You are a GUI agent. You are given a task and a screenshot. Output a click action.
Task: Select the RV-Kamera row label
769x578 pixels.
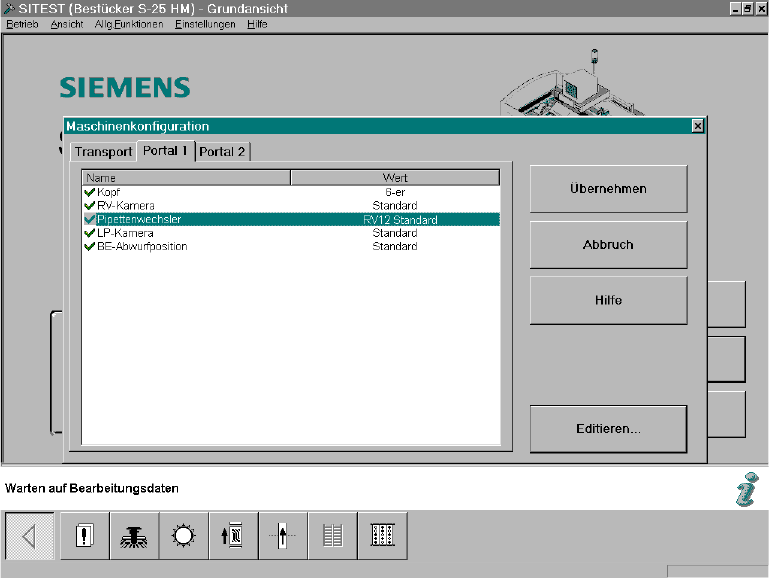pyautogui.click(x=126, y=205)
